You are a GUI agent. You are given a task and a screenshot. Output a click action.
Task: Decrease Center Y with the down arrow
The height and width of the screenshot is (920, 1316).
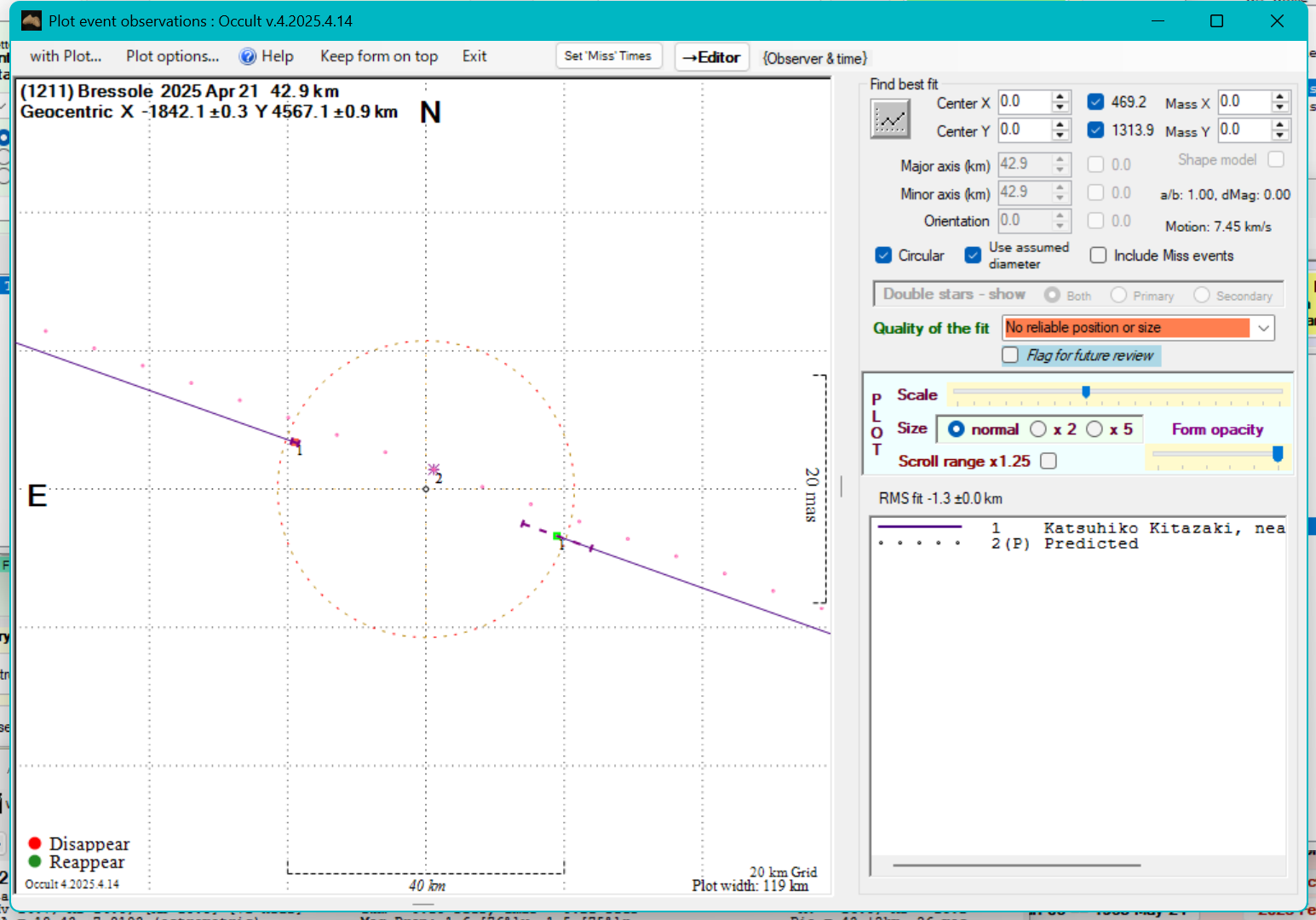pos(1060,135)
